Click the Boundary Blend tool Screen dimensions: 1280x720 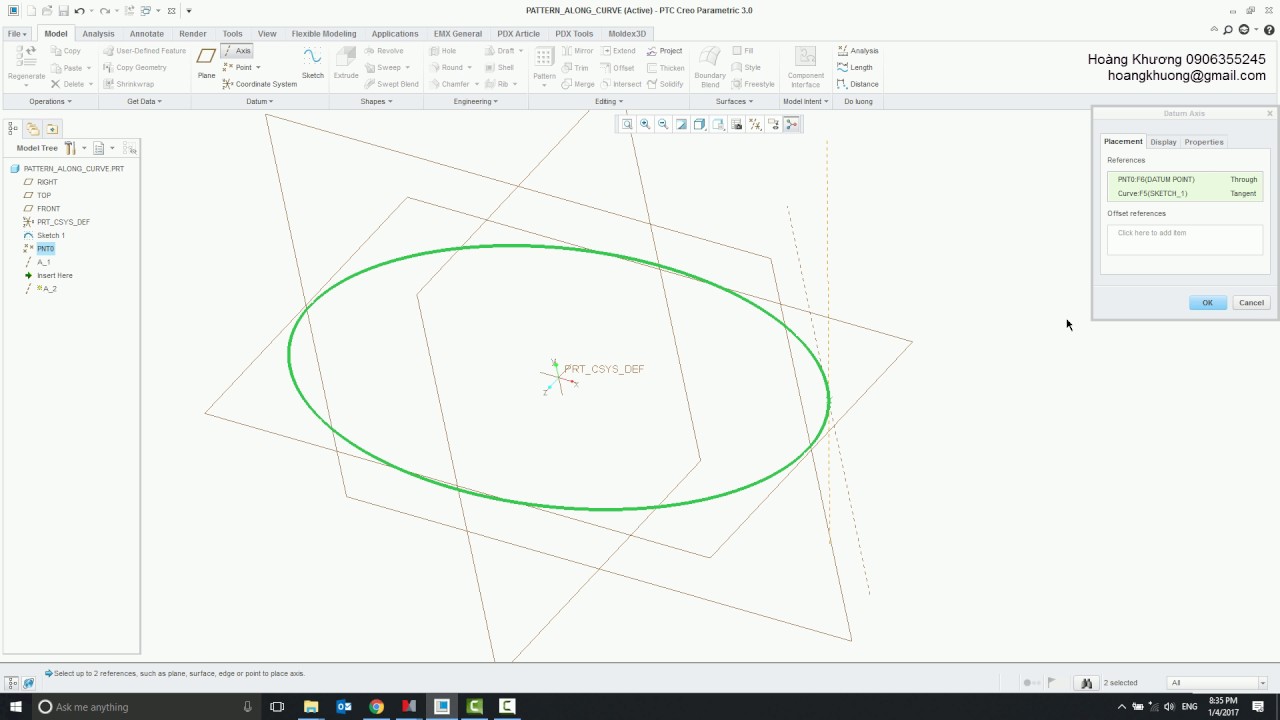[x=710, y=65]
